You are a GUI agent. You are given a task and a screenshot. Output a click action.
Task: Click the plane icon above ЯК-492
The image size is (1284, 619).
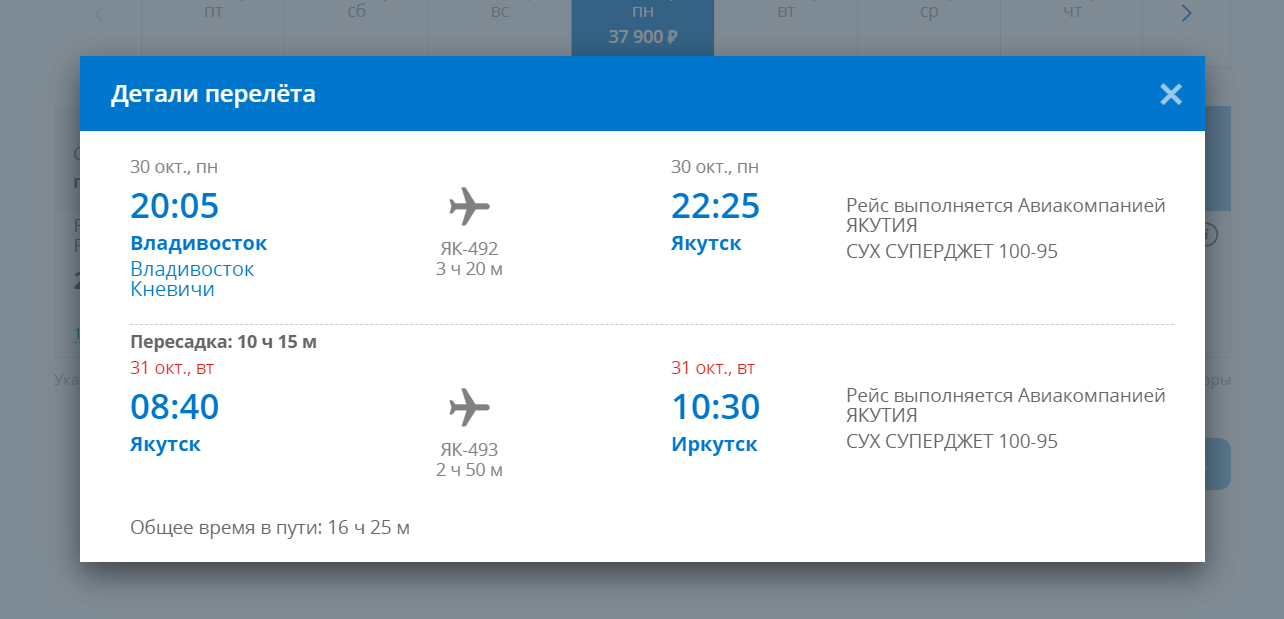click(469, 207)
